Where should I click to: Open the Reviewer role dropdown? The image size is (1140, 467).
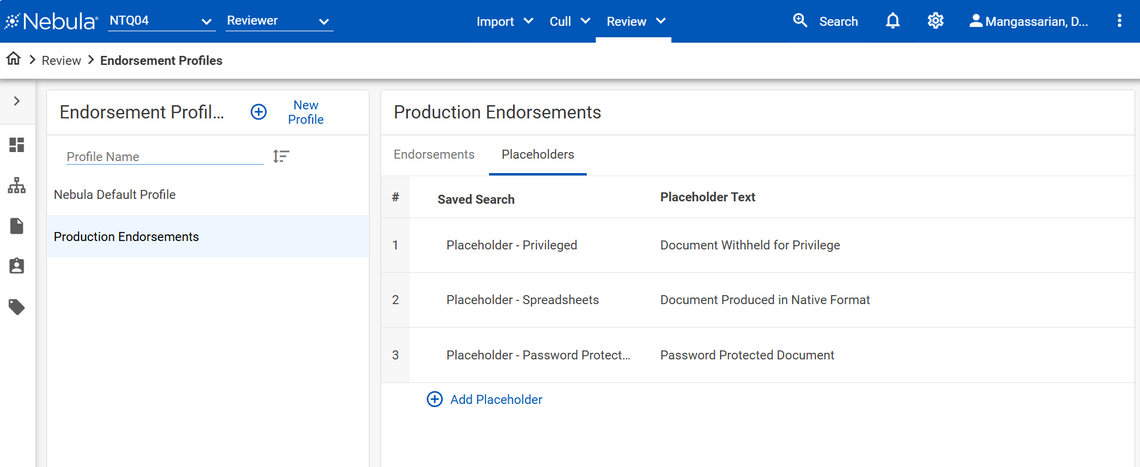point(278,21)
